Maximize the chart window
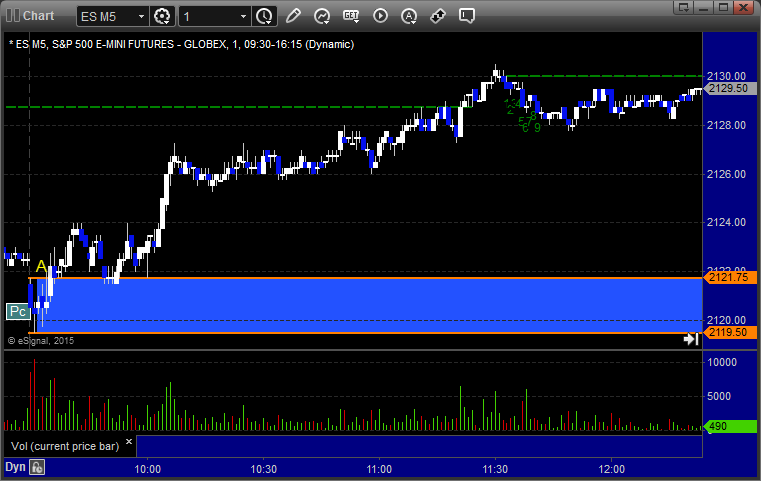This screenshot has width=761, height=481. click(723, 7)
